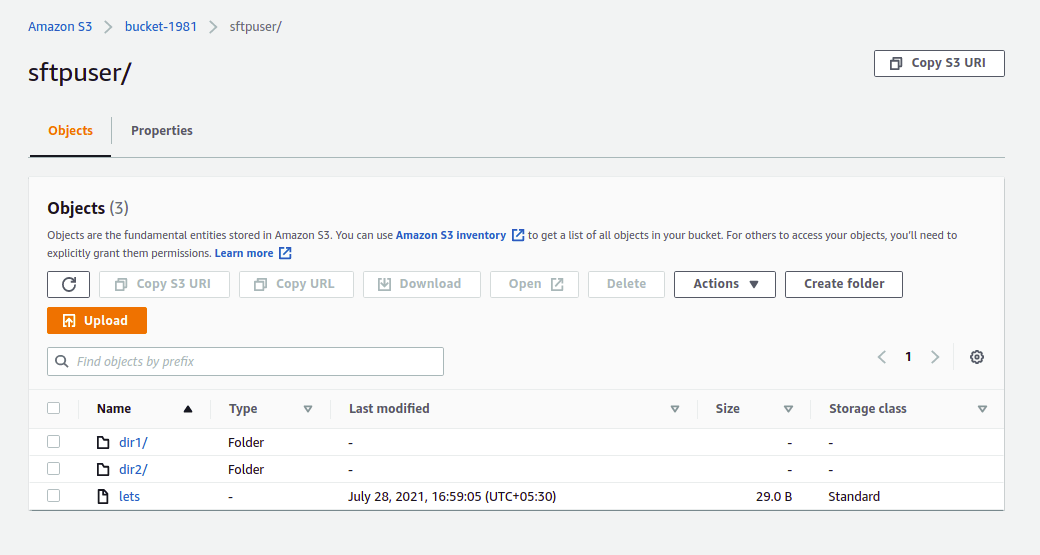This screenshot has height=555, width=1040.
Task: Go to Amazon S3 in the breadcrumb
Action: [x=60, y=27]
